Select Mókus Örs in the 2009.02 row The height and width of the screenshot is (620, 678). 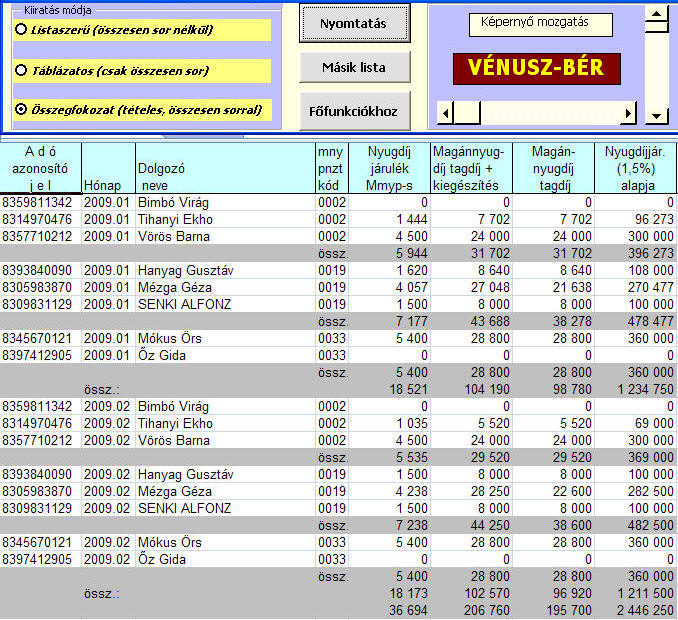click(x=170, y=543)
